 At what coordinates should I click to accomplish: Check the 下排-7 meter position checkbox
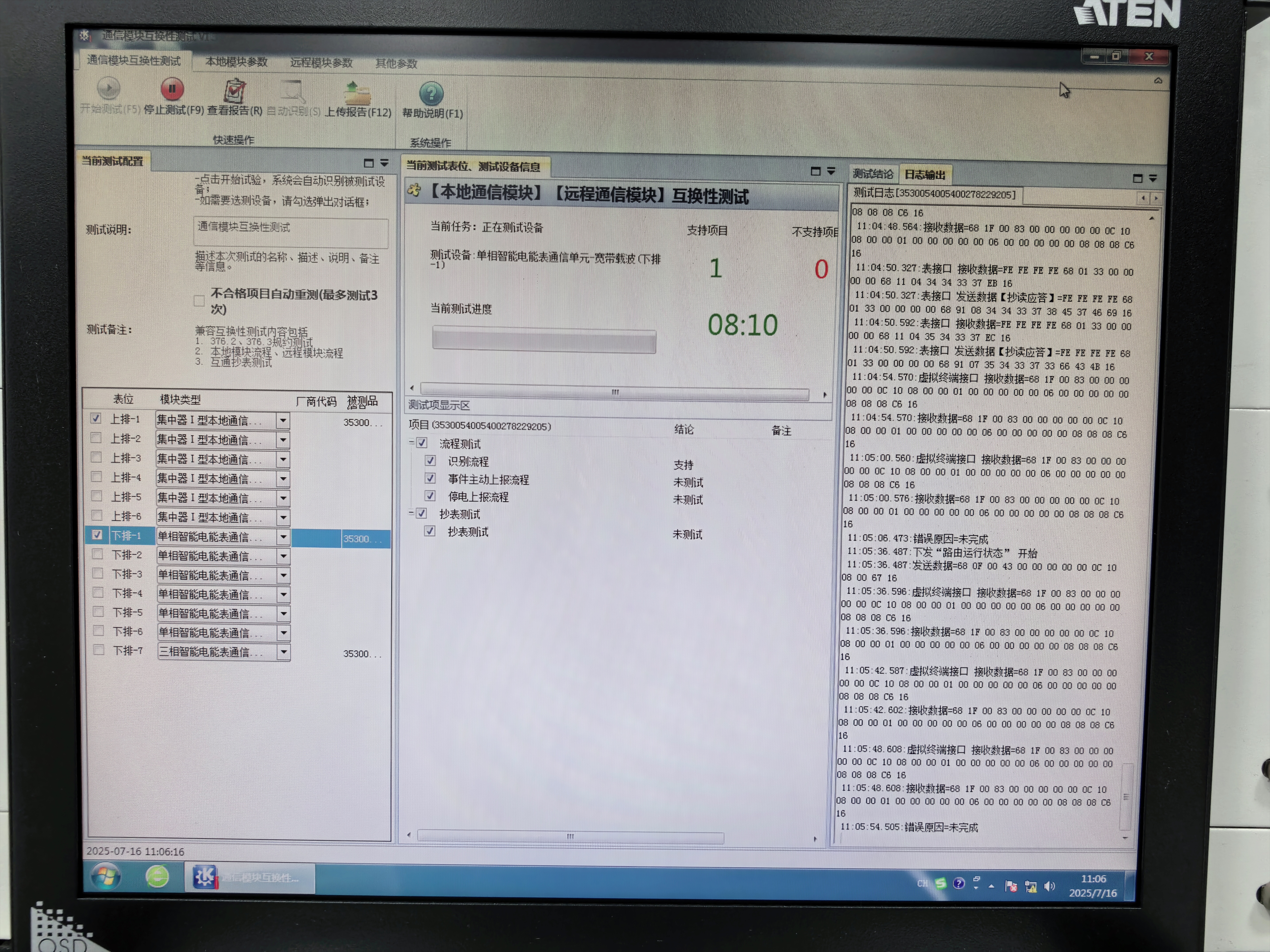(99, 650)
